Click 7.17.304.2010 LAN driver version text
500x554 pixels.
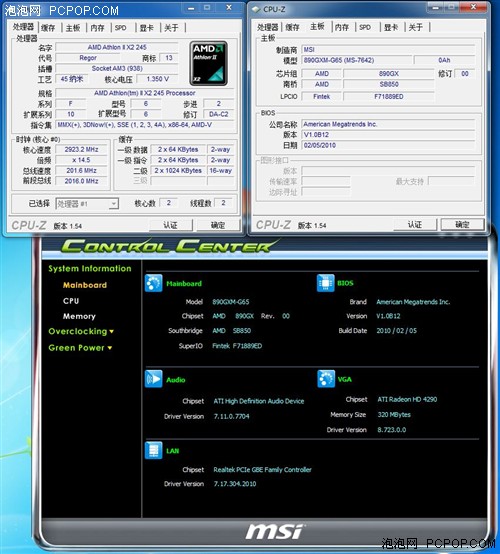click(x=235, y=484)
